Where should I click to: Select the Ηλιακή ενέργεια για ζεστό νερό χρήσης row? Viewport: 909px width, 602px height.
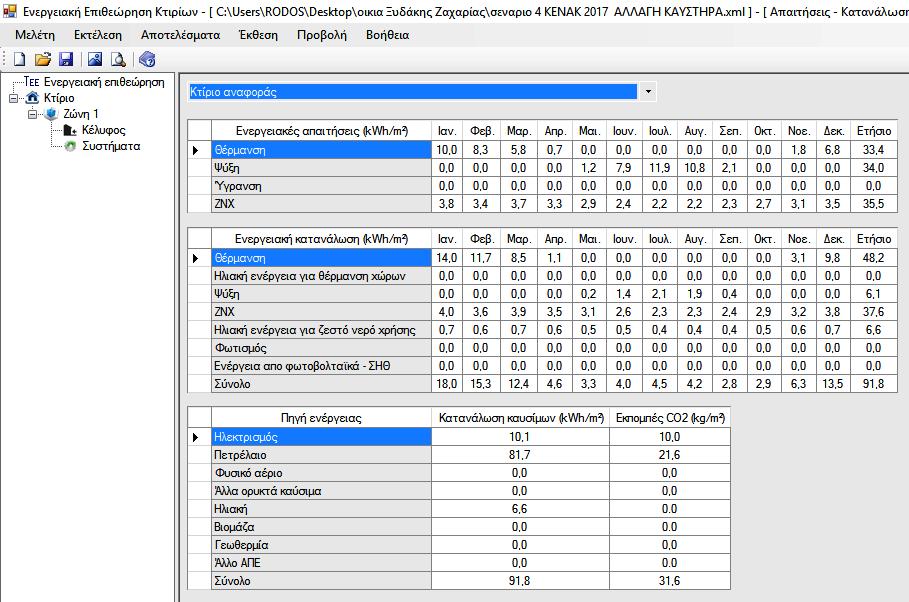coord(542,330)
